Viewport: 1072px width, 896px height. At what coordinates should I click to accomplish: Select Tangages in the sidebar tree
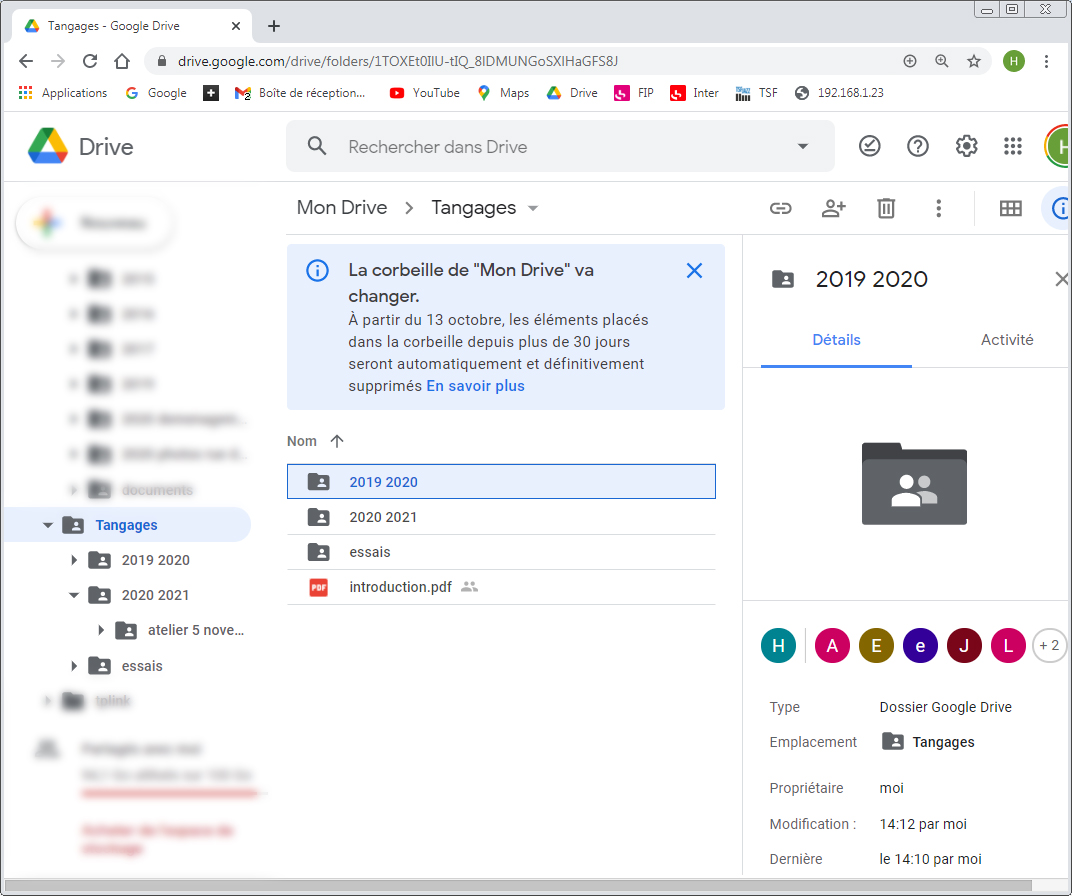[126, 525]
